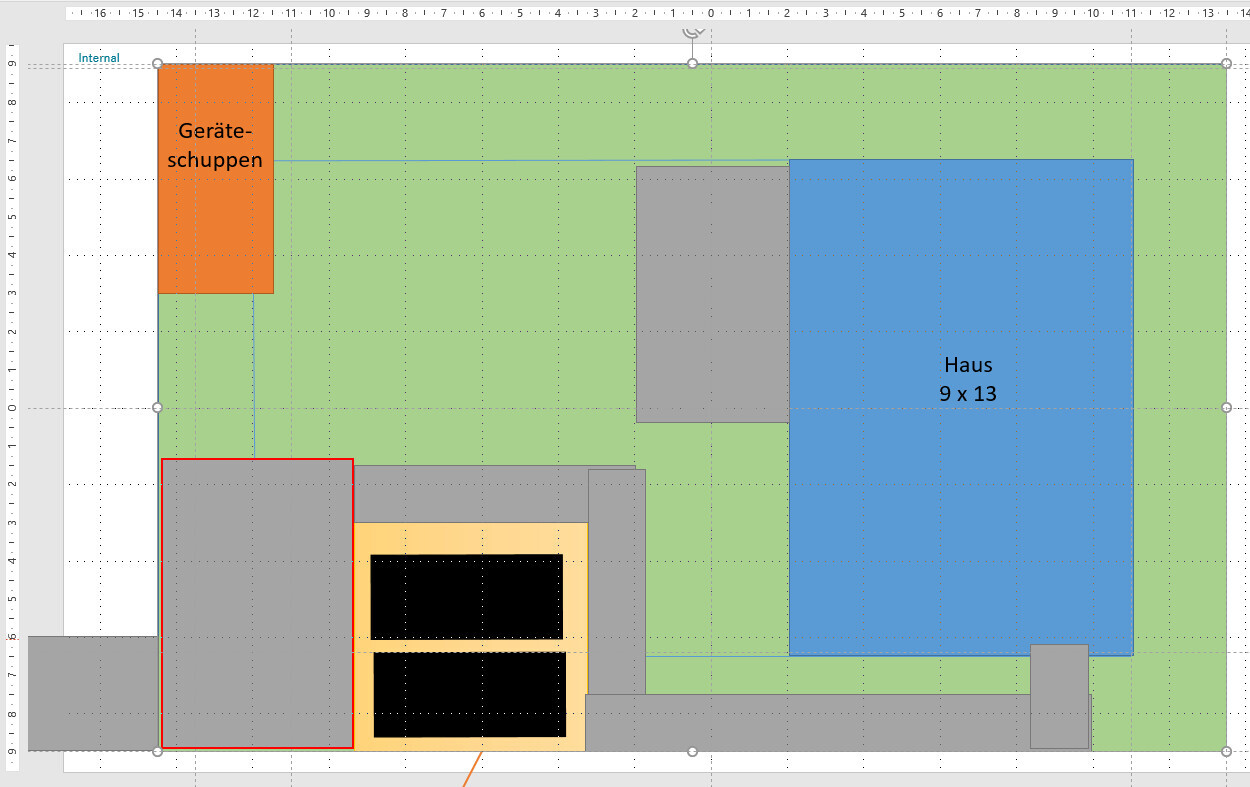Click the Internal label on the slide

[x=99, y=58]
